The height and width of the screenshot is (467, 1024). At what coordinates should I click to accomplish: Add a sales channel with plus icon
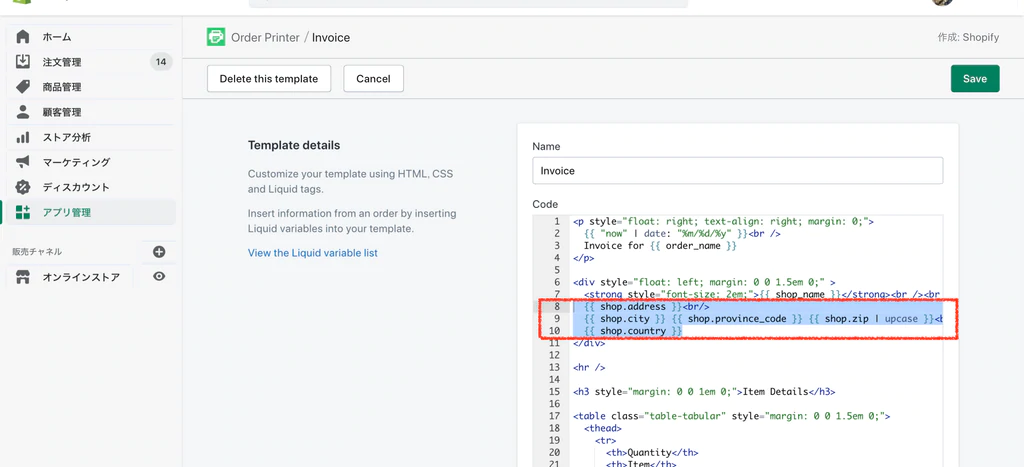click(159, 252)
